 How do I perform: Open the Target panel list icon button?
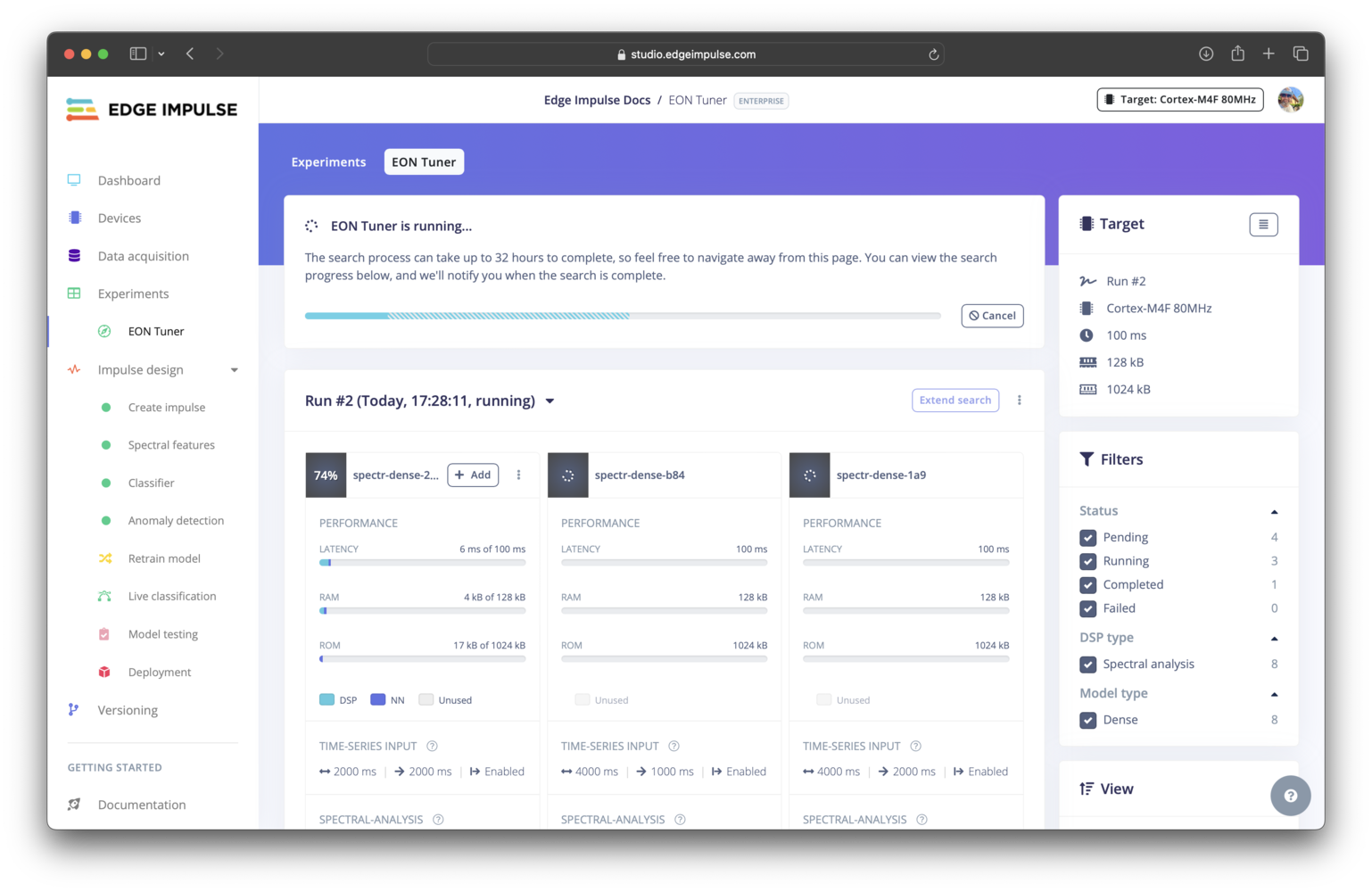coord(1263,225)
